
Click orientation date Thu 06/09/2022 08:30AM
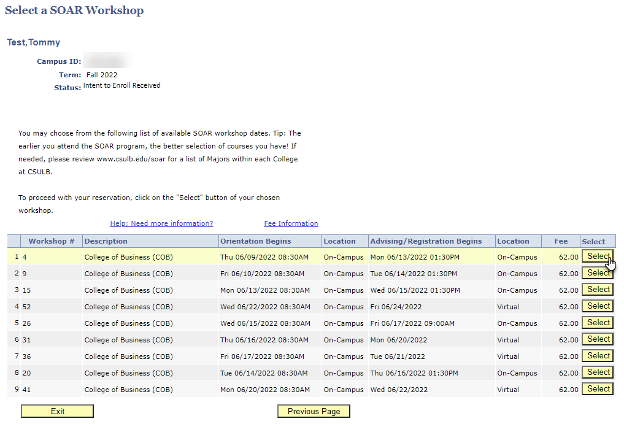tap(264, 257)
